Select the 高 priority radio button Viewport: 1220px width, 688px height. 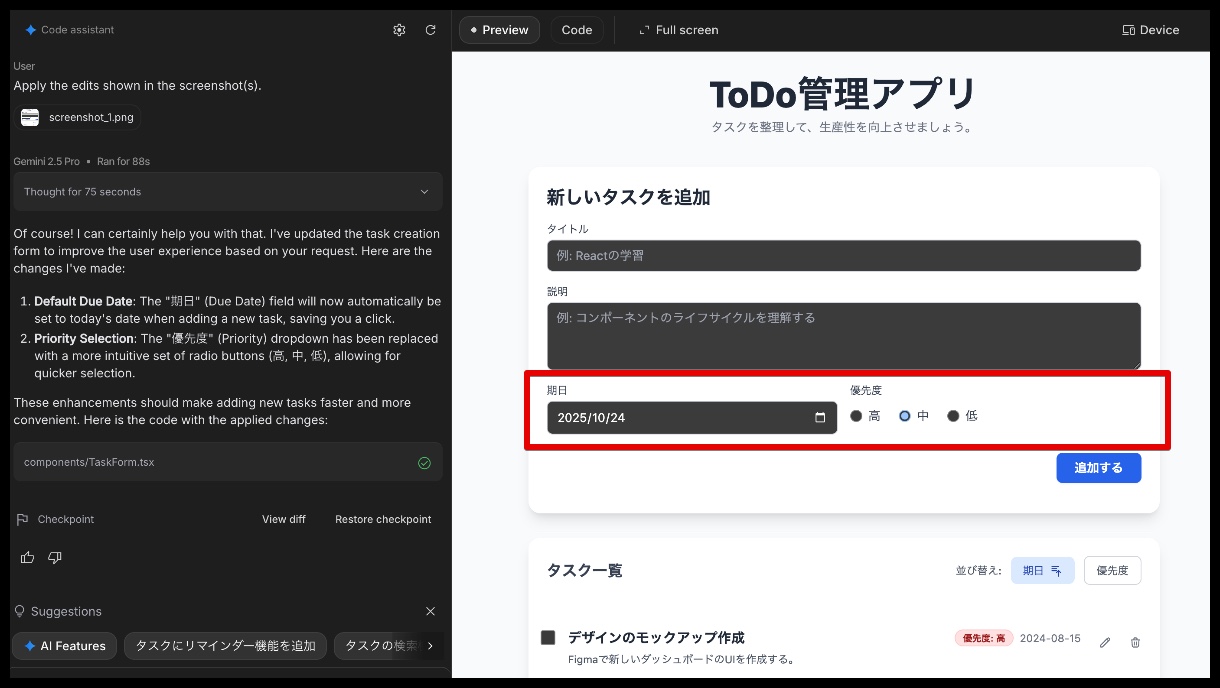(856, 416)
